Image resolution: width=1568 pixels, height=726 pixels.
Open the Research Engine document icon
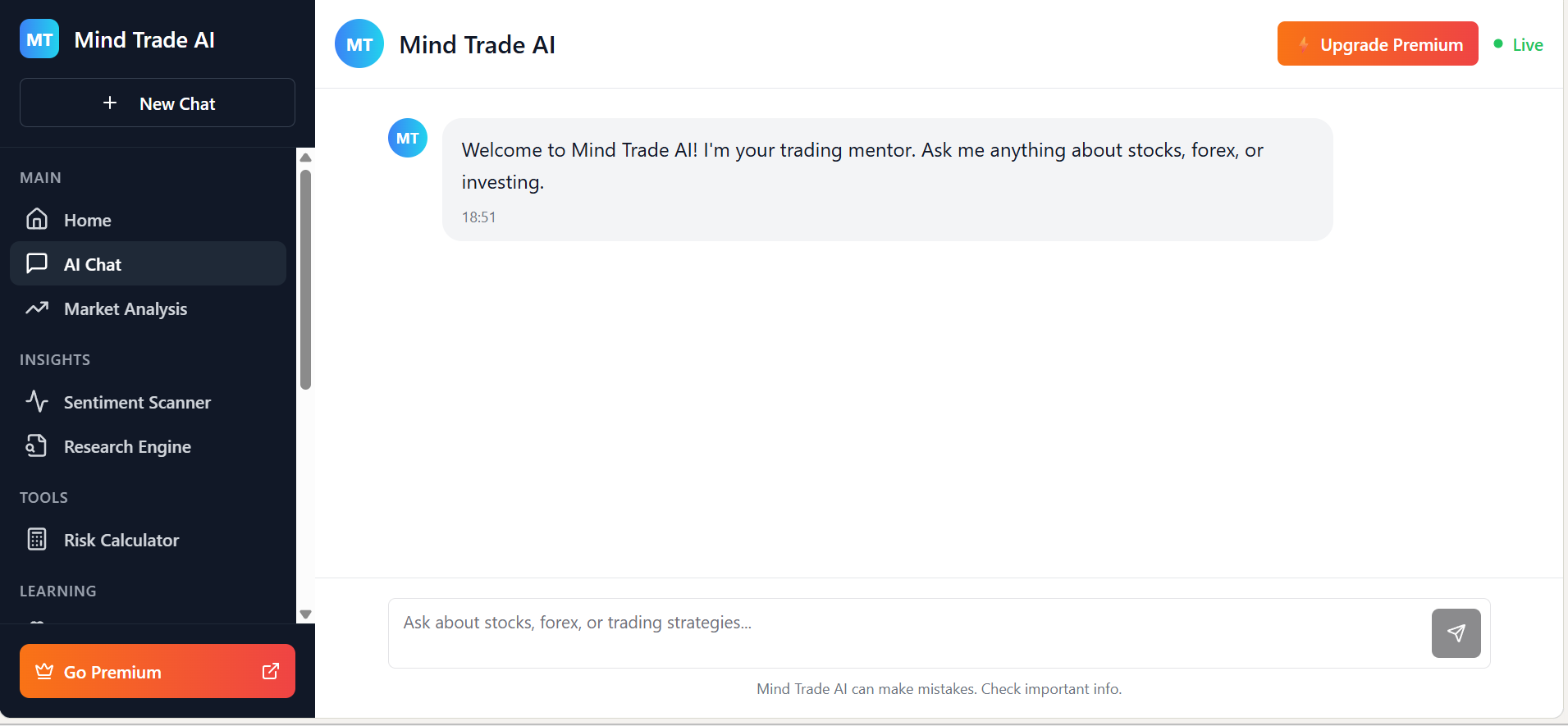click(x=38, y=445)
